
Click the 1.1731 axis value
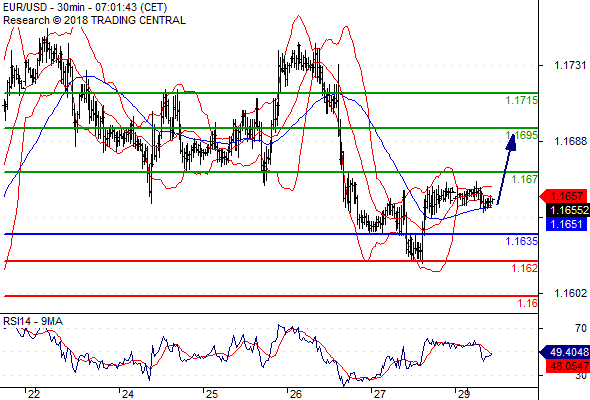click(x=570, y=65)
